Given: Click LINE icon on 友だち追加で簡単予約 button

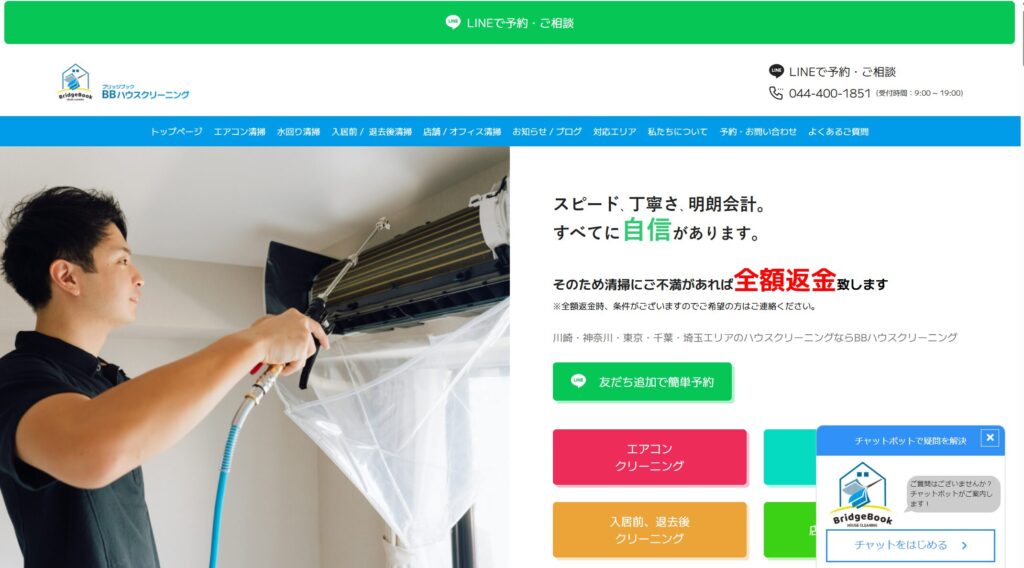Looking at the screenshot, I should pyautogui.click(x=578, y=381).
